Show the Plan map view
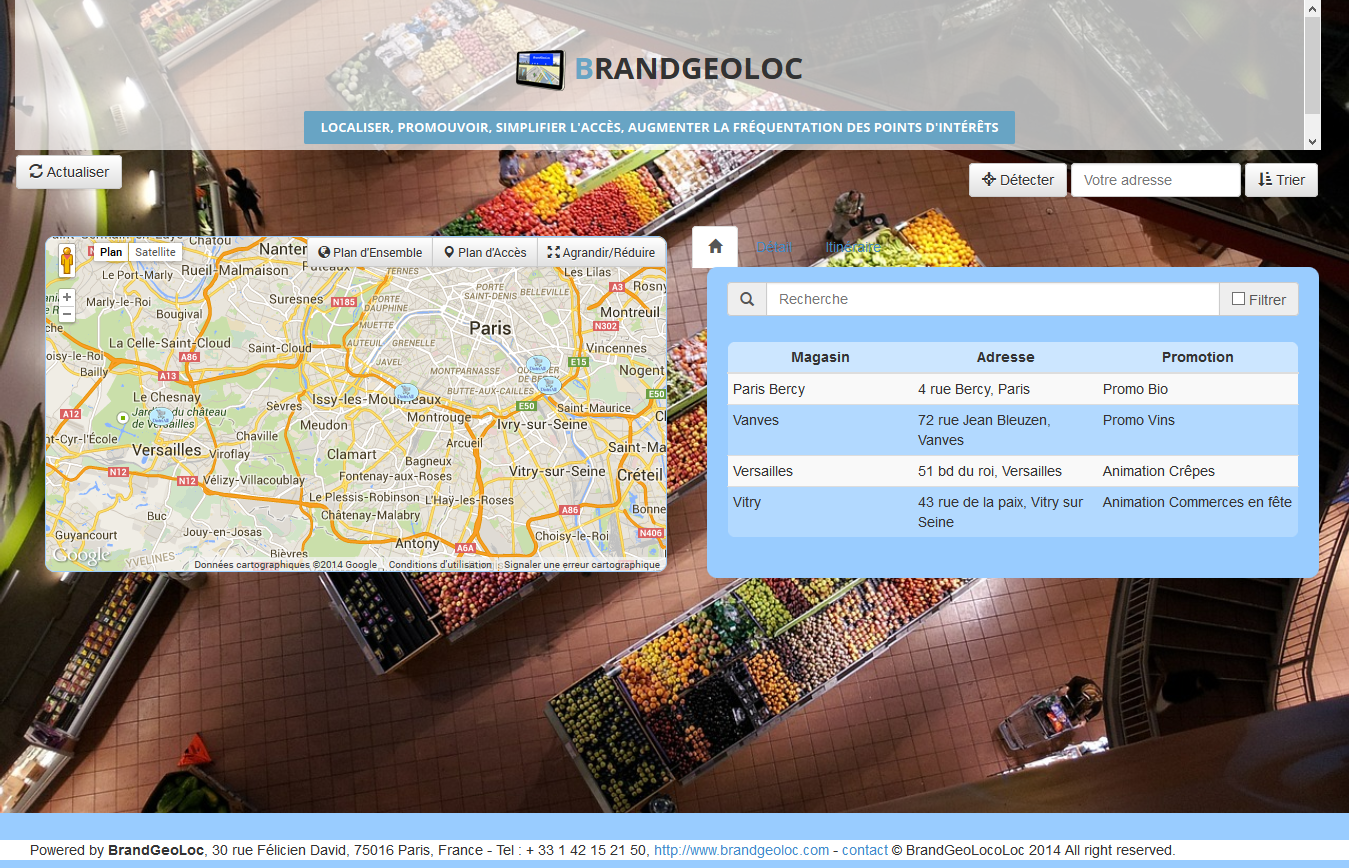Screen dimensions: 1349x868 (111, 252)
